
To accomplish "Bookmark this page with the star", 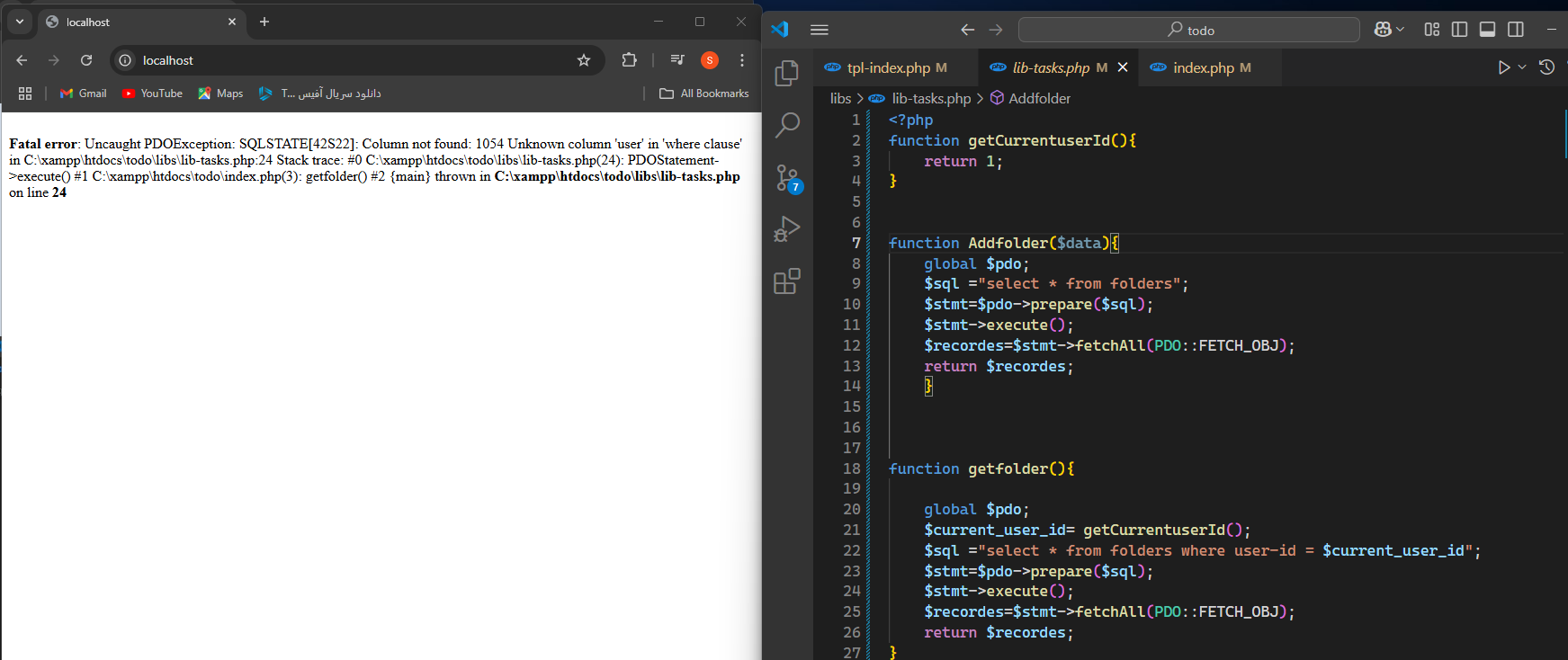I will [x=584, y=60].
